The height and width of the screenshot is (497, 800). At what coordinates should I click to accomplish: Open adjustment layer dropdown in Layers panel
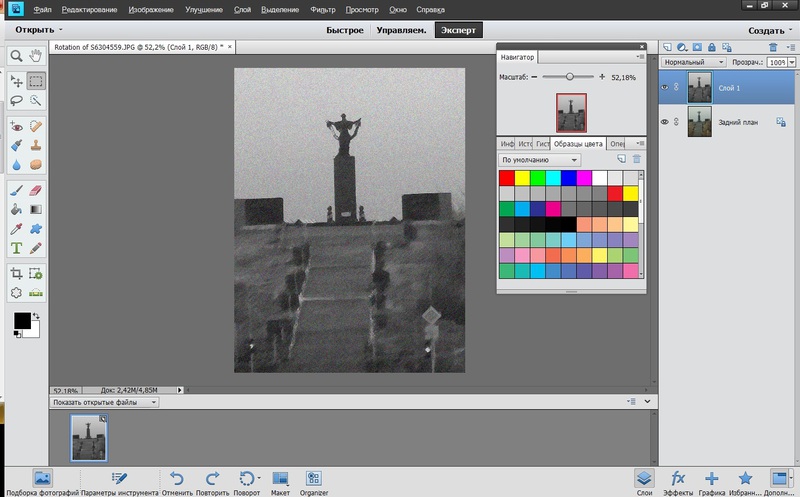coord(682,47)
